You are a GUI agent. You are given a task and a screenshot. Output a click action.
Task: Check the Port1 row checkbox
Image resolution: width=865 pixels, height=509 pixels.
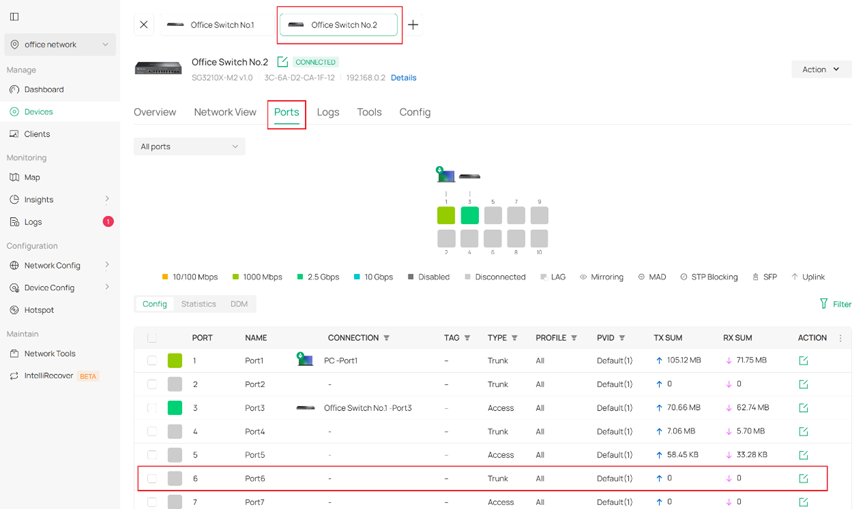click(x=152, y=361)
